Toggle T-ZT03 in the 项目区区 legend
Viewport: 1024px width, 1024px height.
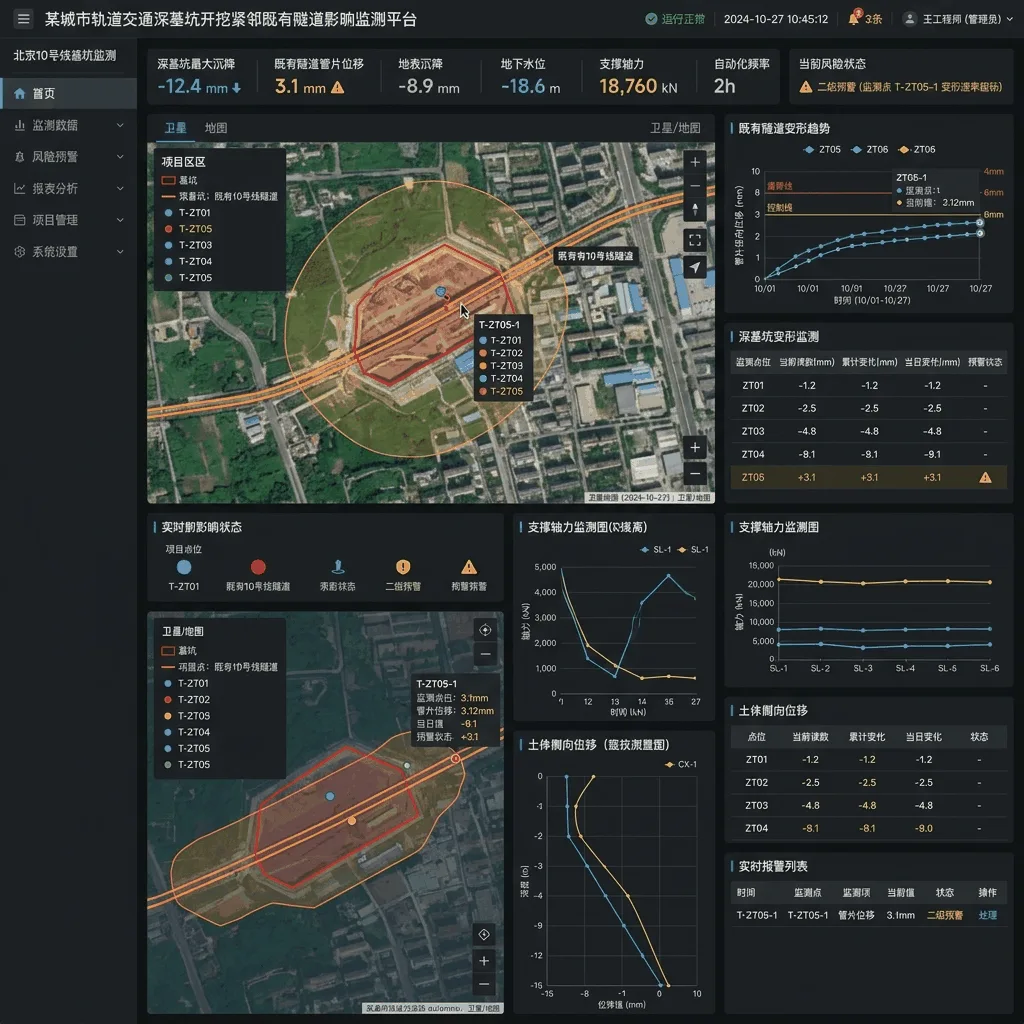[x=188, y=245]
